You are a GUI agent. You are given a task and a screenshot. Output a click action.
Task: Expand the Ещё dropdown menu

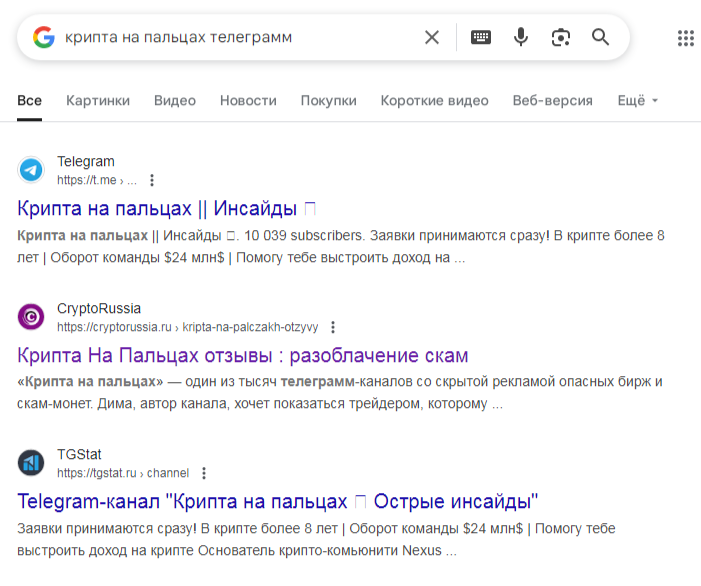[x=638, y=101]
